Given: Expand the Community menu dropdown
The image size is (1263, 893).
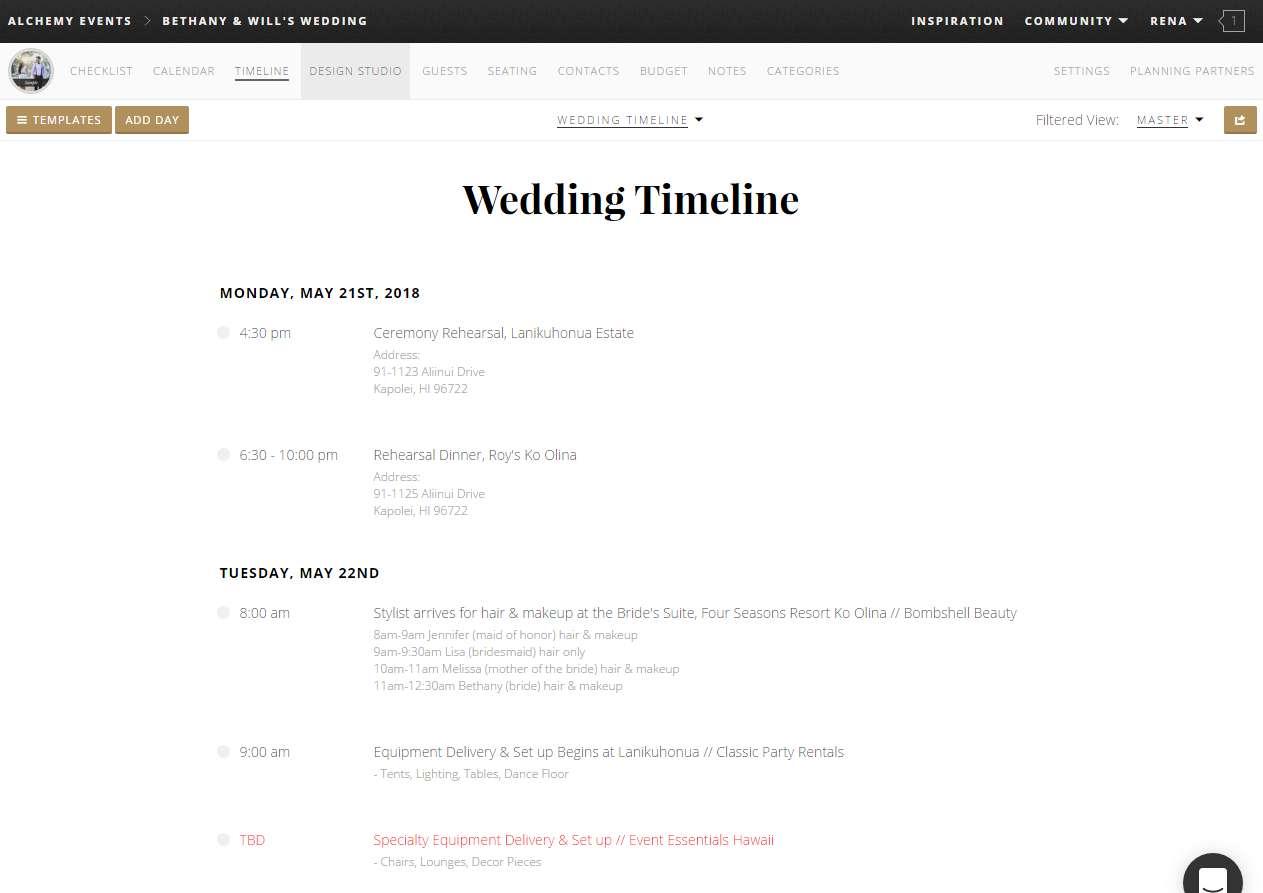Looking at the screenshot, I should pos(1076,21).
